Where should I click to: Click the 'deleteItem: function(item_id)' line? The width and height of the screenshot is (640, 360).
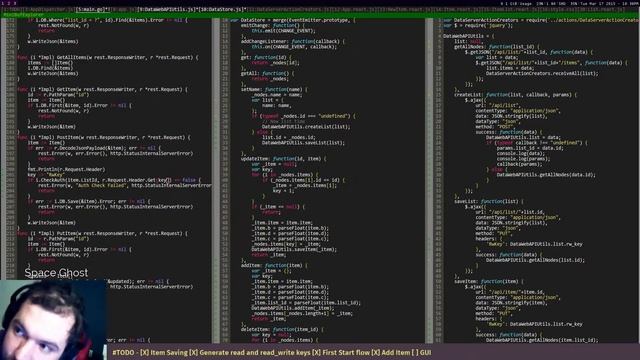[282, 329]
